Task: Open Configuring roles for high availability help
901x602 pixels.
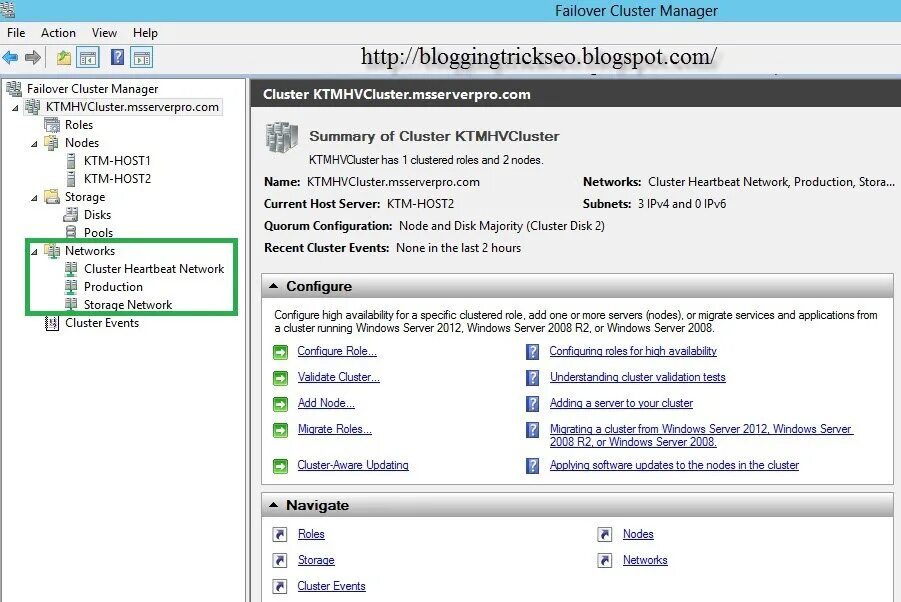Action: click(633, 351)
